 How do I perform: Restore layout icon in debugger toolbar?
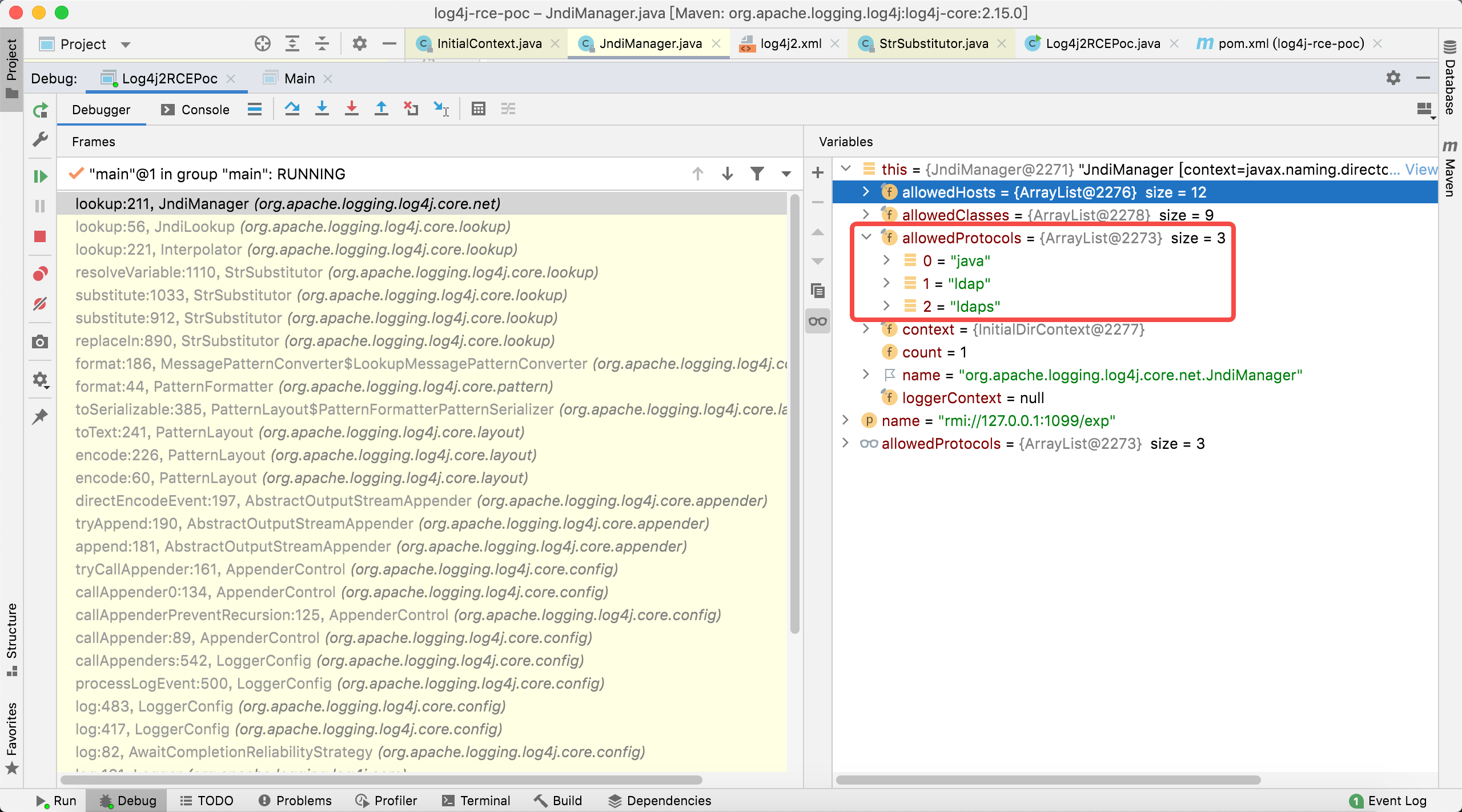coord(1425,110)
